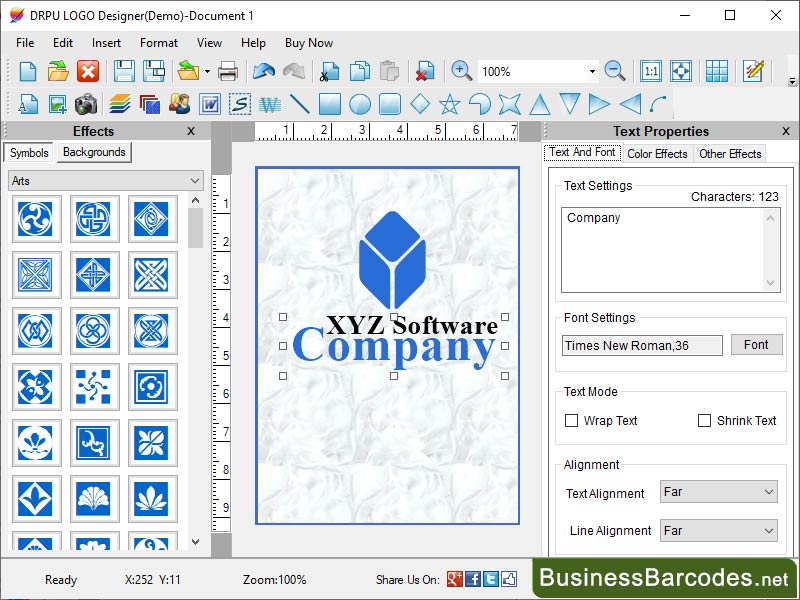800x600 pixels.
Task: Select the Star shape tool
Action: point(450,103)
